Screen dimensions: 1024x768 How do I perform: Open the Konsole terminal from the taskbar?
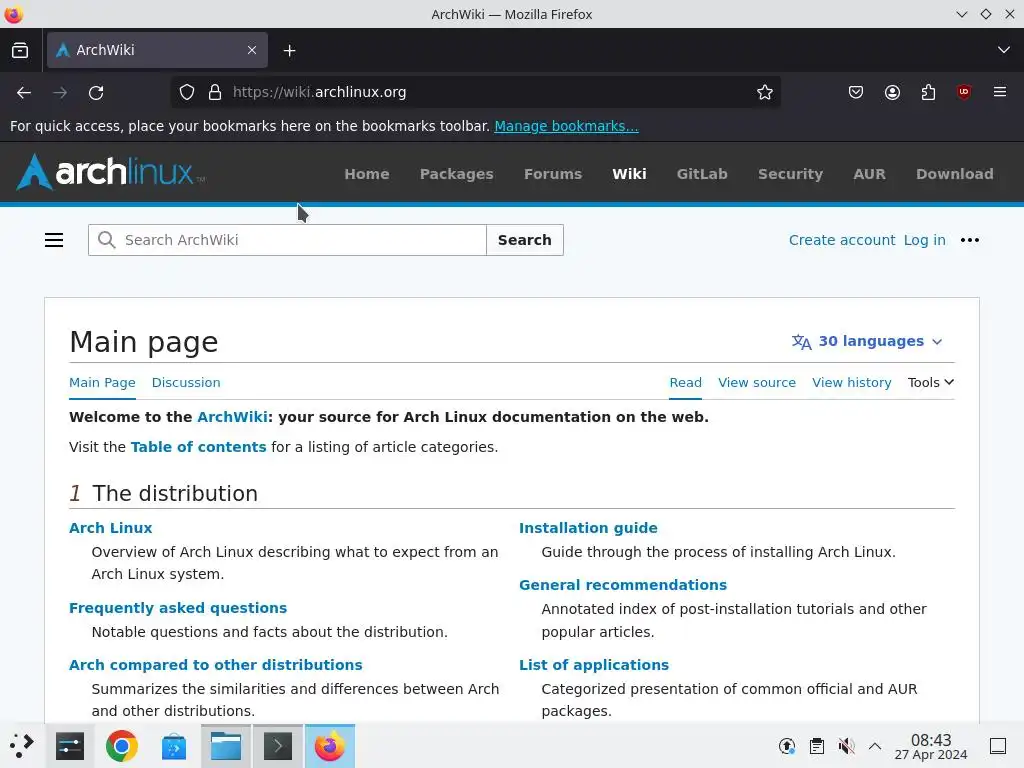point(278,746)
